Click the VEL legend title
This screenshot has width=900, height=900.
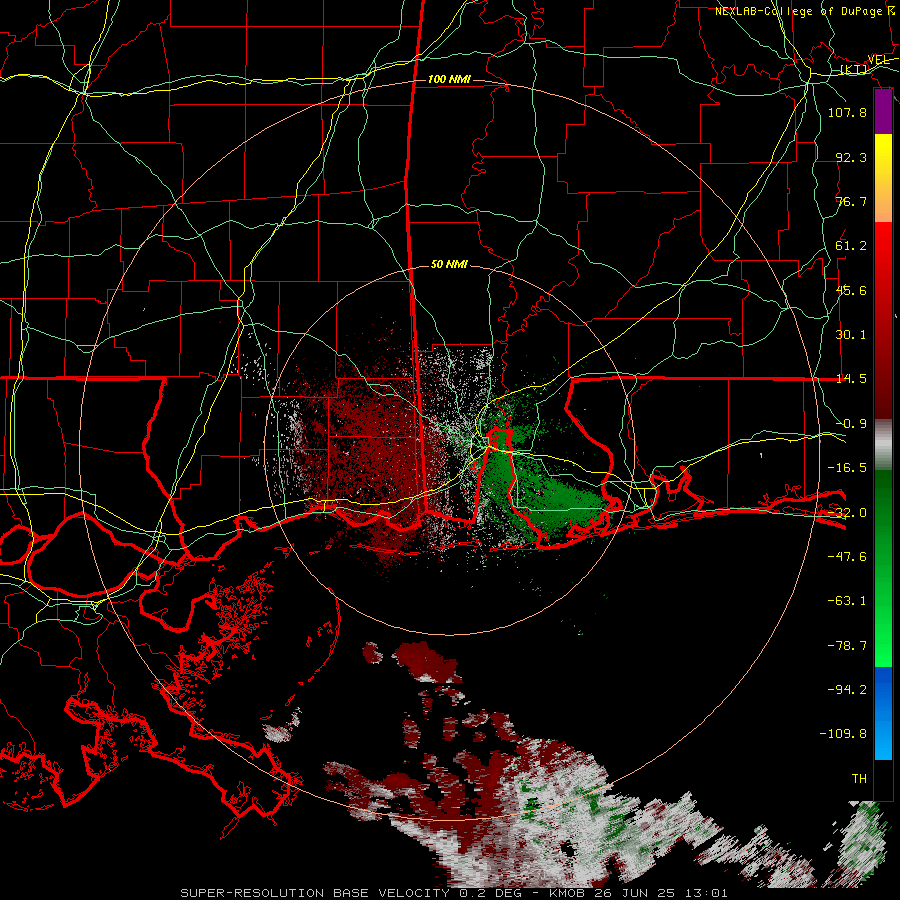(878, 60)
